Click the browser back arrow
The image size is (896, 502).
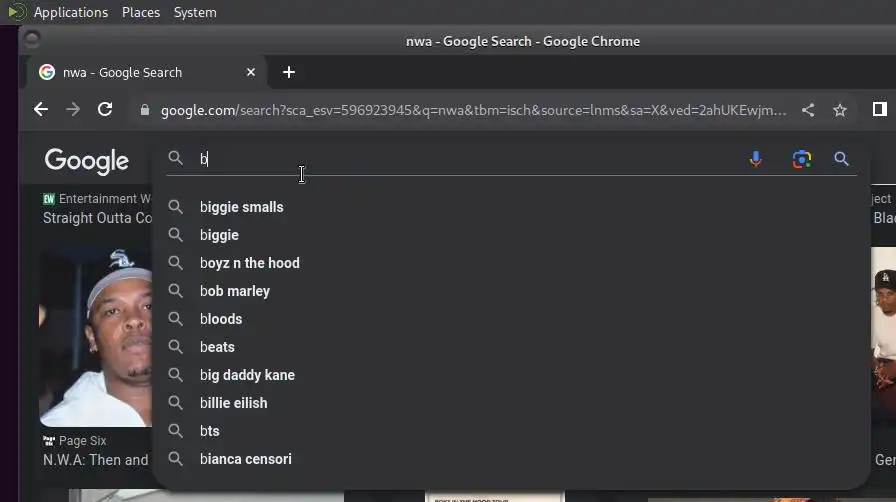(x=41, y=109)
